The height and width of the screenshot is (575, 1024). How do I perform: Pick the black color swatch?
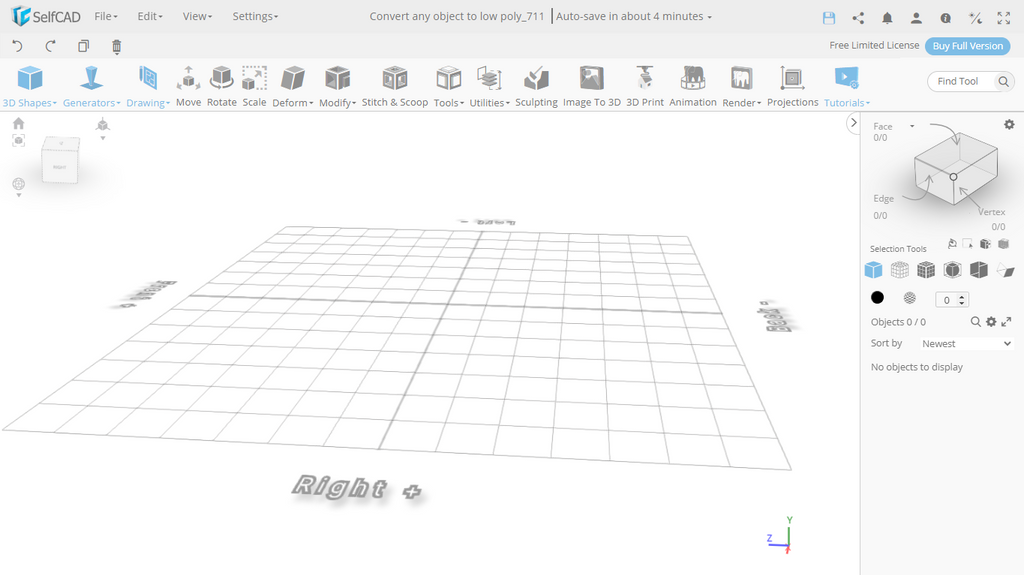coord(877,298)
